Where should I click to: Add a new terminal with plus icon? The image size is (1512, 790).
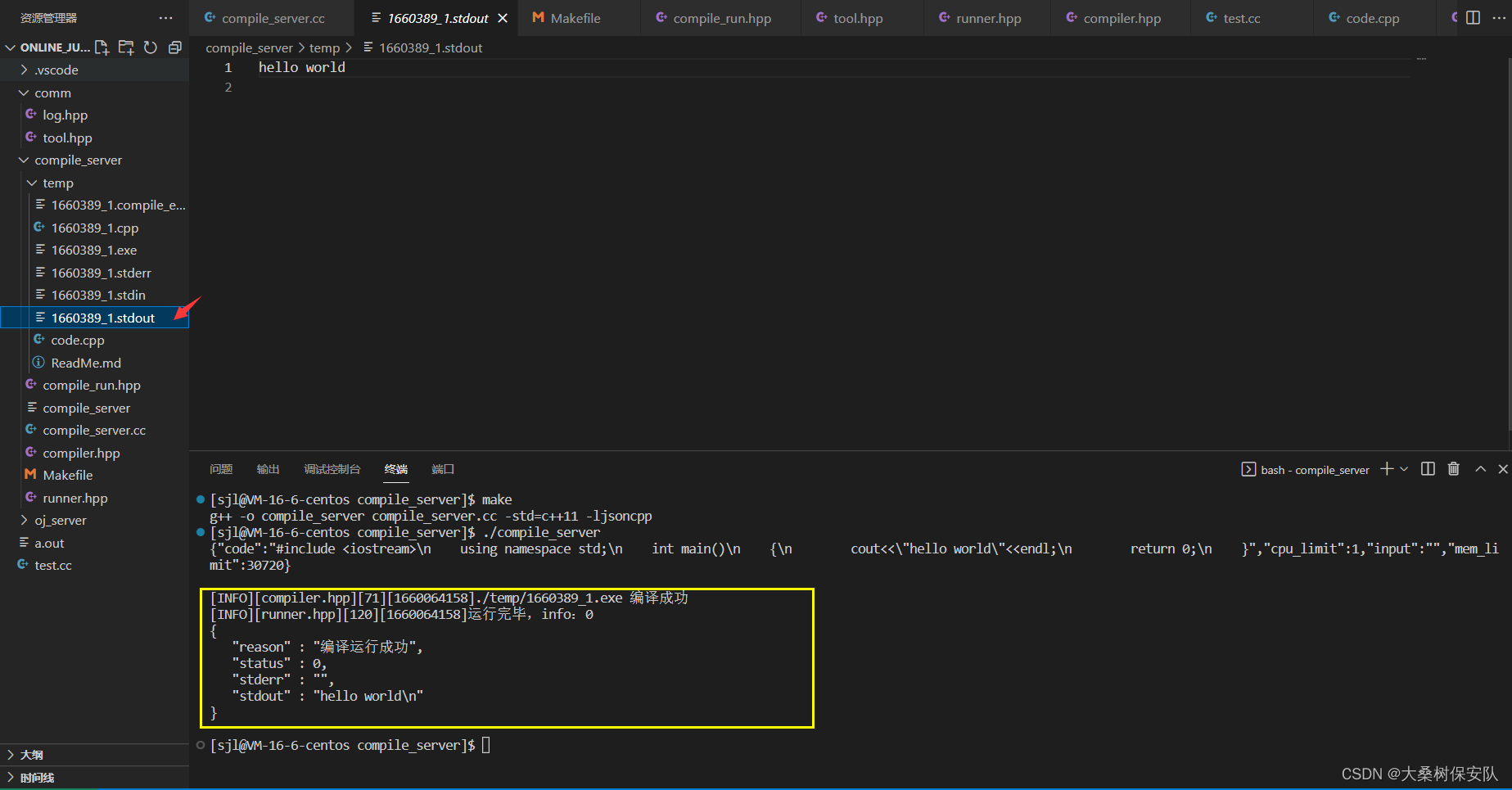(x=1387, y=469)
